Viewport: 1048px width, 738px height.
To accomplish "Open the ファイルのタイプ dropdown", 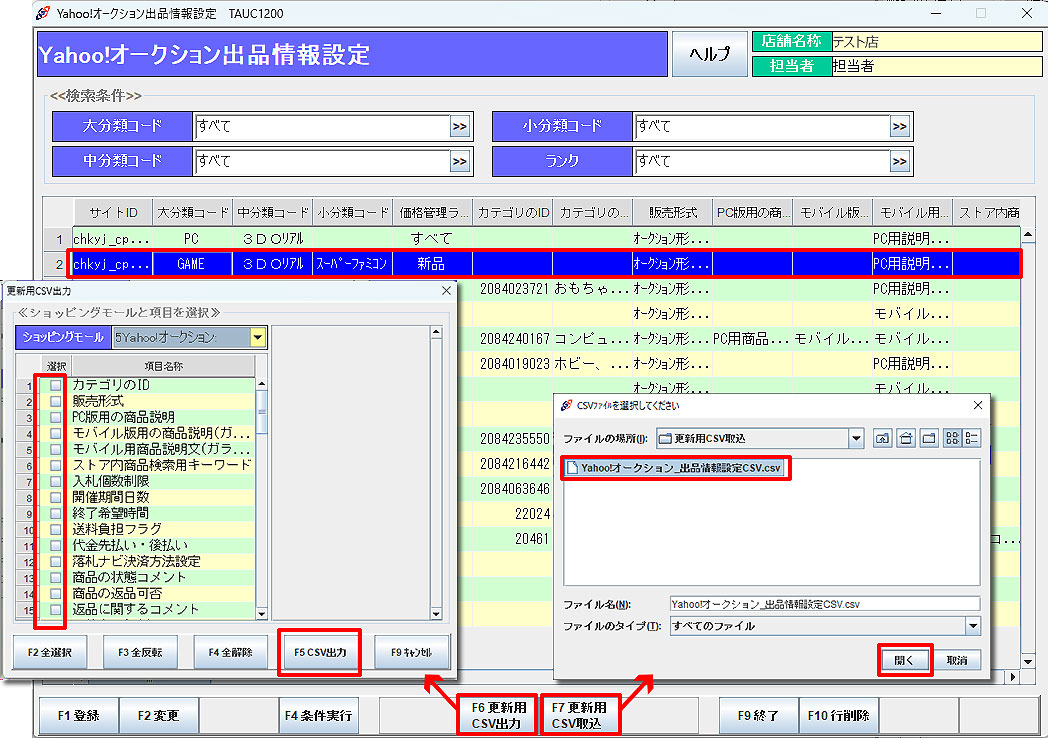I will [972, 626].
